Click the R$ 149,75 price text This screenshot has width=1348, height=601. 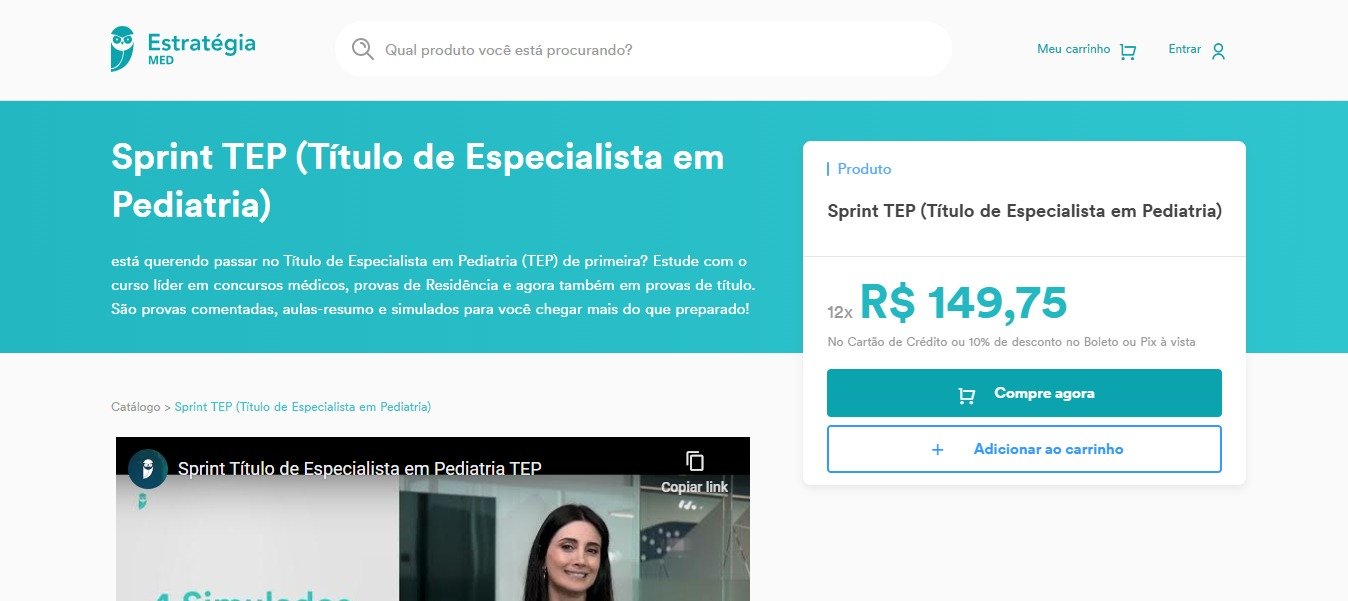[963, 302]
